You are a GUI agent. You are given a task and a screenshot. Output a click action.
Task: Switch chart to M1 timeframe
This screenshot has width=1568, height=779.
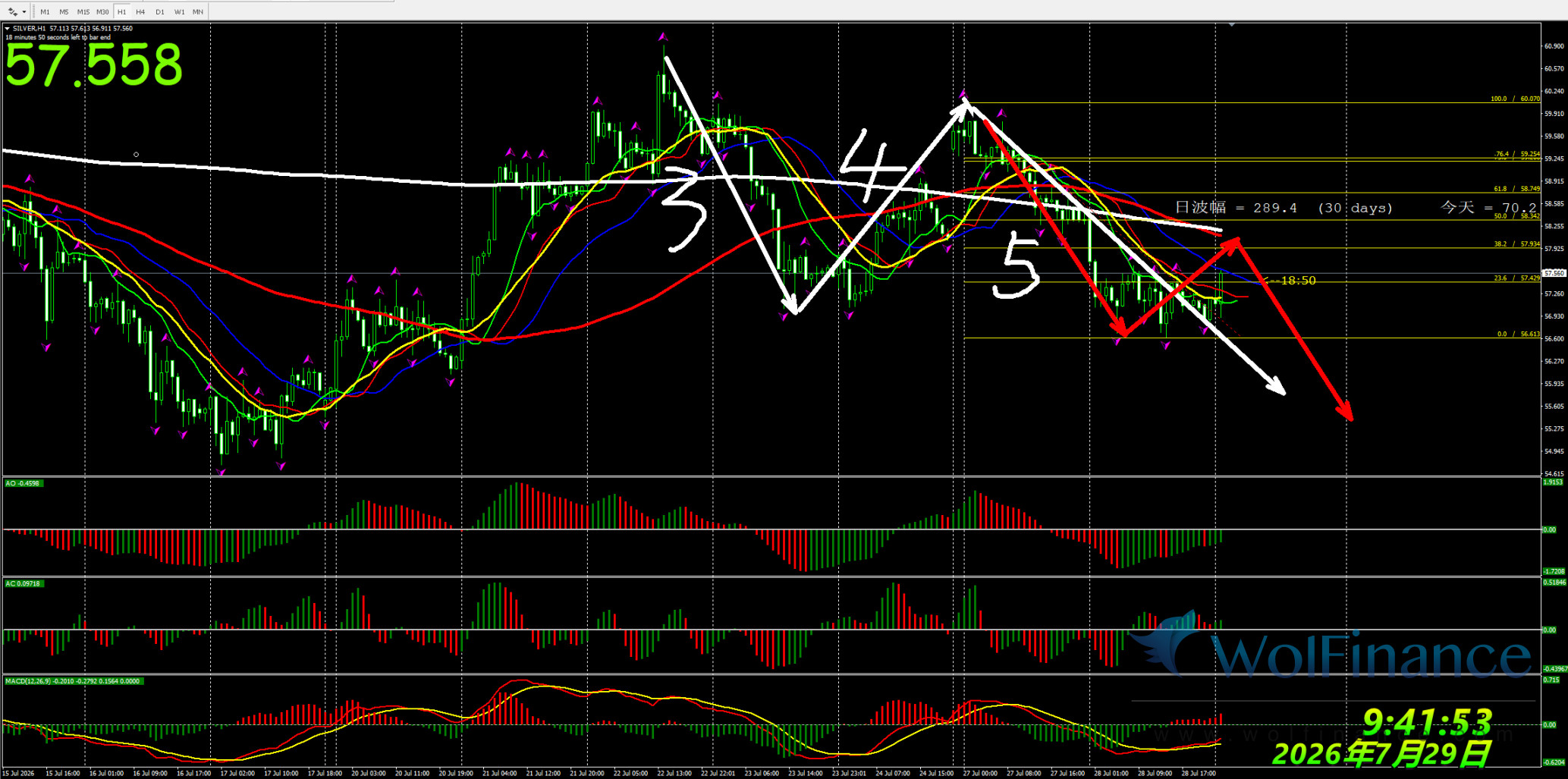(45, 11)
